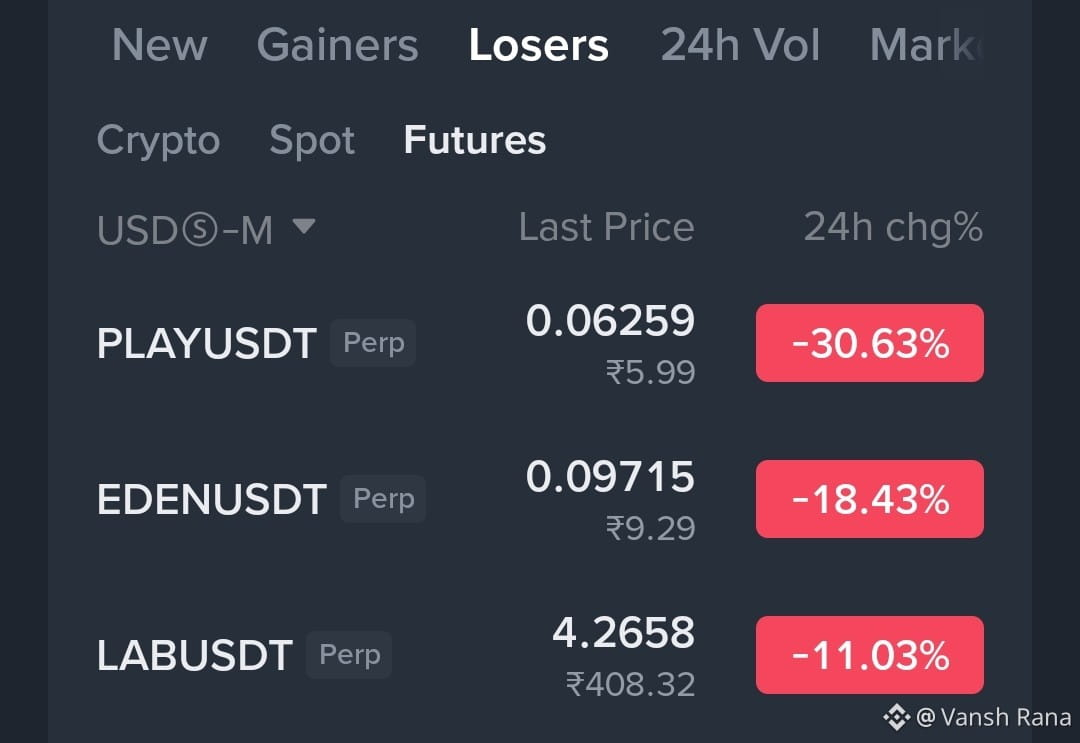Click the Perp tag beside PLAYUSDT
Screen dimensions: 1080x743
tap(373, 342)
